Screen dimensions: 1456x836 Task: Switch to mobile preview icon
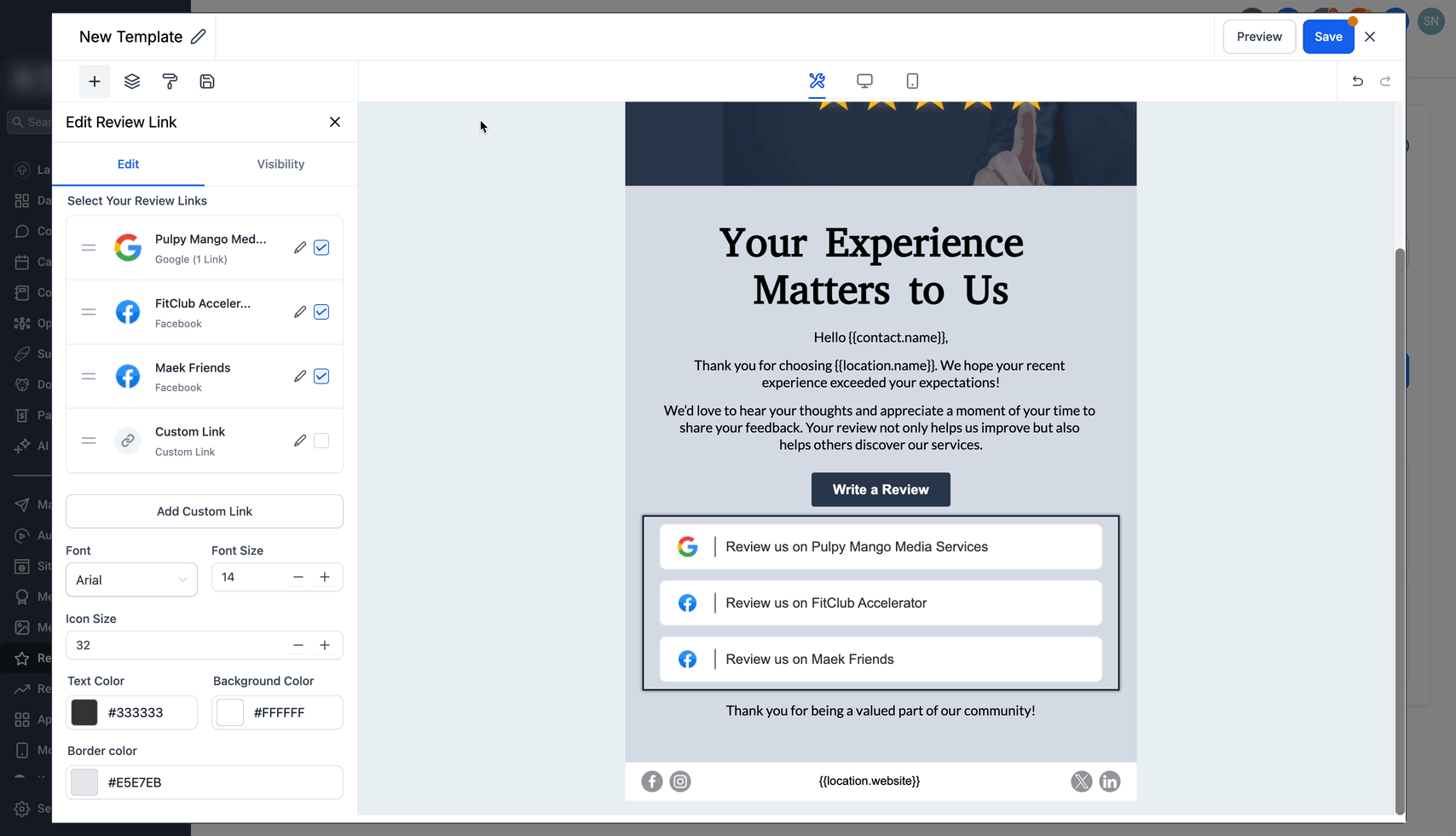(912, 81)
